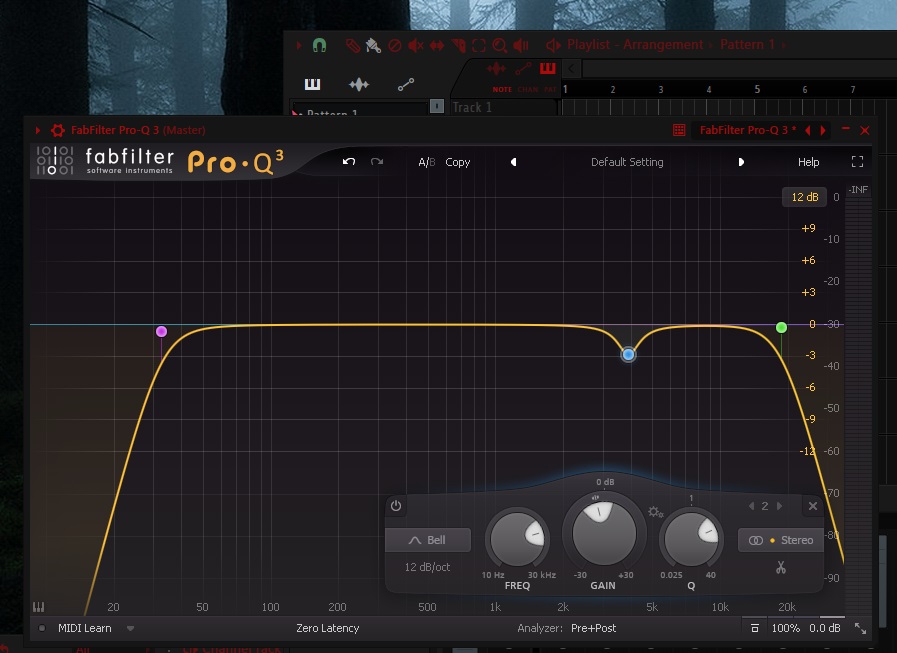
Task: Click Playlist - Arrangement title speaker icon
Action: [553, 45]
